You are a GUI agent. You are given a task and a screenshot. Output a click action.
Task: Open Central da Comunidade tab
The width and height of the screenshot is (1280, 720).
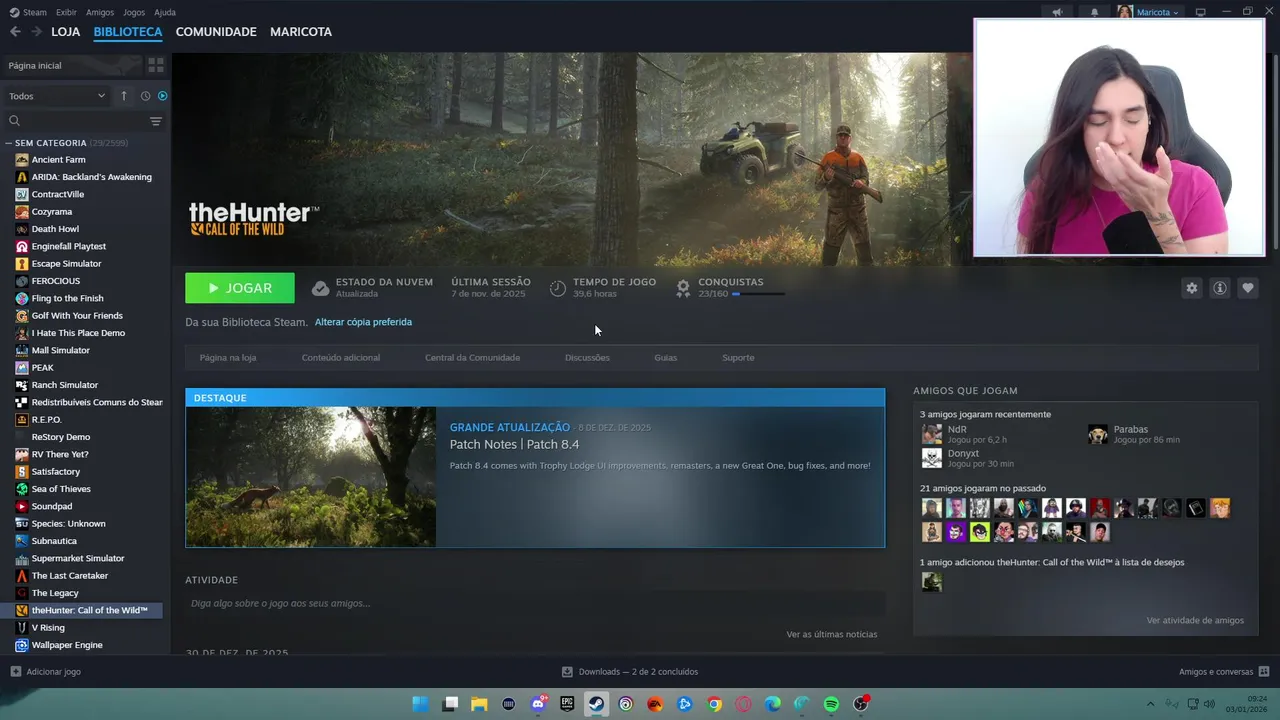pyautogui.click(x=472, y=358)
